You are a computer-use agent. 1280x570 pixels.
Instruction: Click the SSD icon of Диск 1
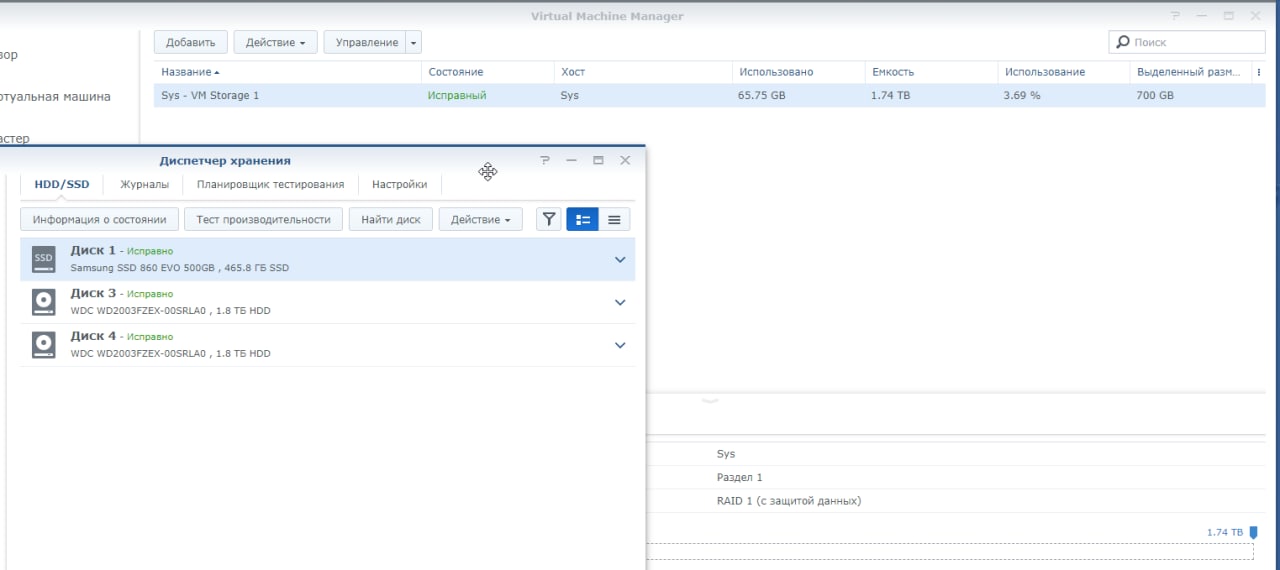(x=43, y=259)
